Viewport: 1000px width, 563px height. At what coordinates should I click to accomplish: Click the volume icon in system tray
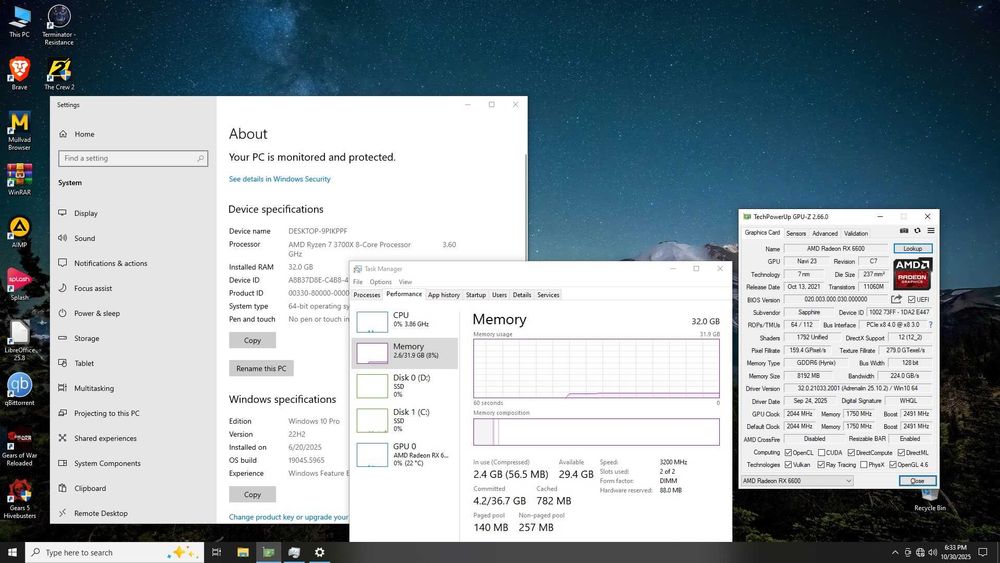tap(932, 552)
